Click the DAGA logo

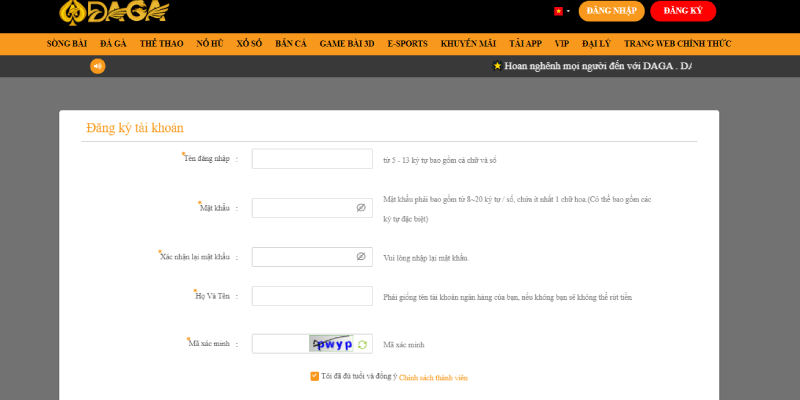(x=114, y=11)
